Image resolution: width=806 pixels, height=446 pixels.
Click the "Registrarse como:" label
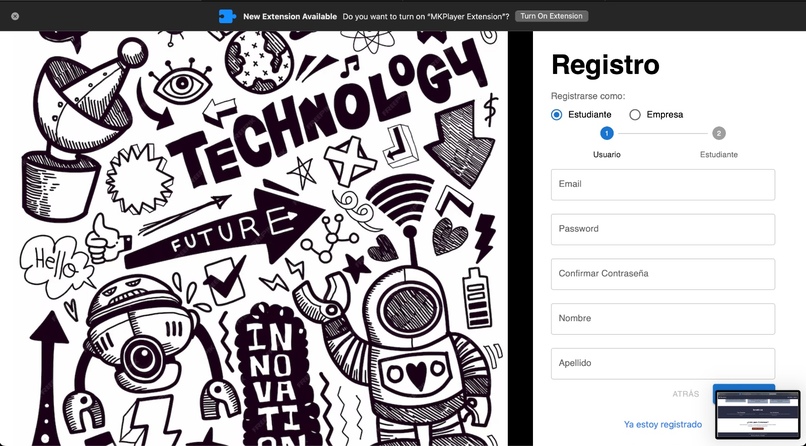[588, 96]
